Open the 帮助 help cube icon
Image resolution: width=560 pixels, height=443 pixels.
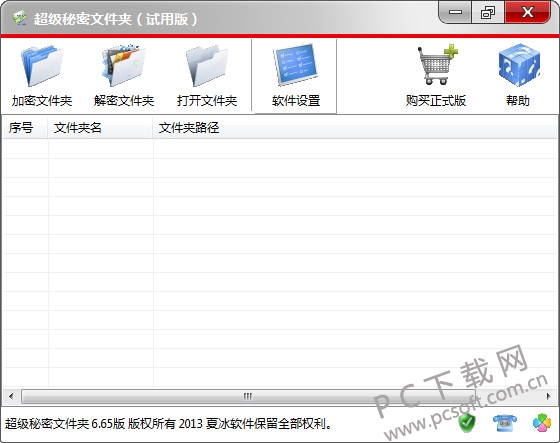coord(519,65)
